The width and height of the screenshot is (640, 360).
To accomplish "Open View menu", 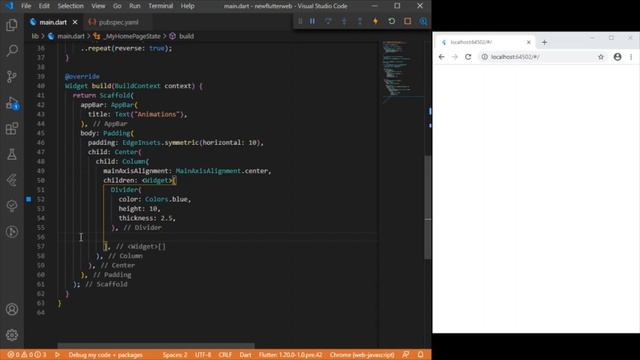I will tap(98, 6).
